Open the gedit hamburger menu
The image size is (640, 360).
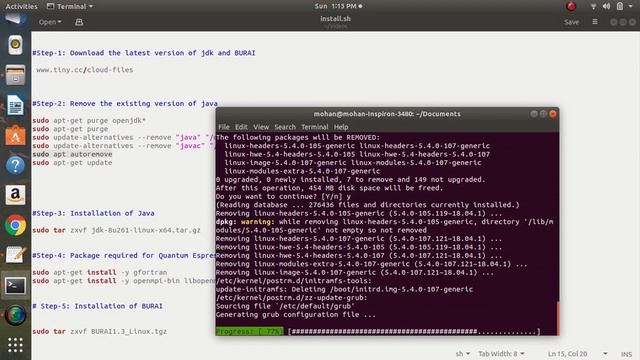(595, 22)
